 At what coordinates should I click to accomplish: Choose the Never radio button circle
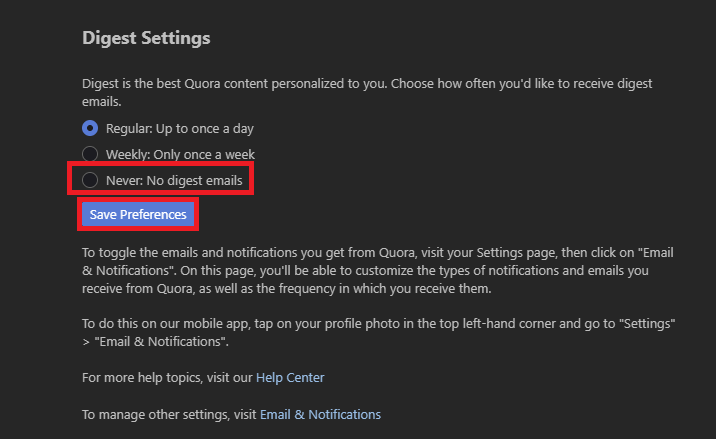pyautogui.click(x=90, y=180)
